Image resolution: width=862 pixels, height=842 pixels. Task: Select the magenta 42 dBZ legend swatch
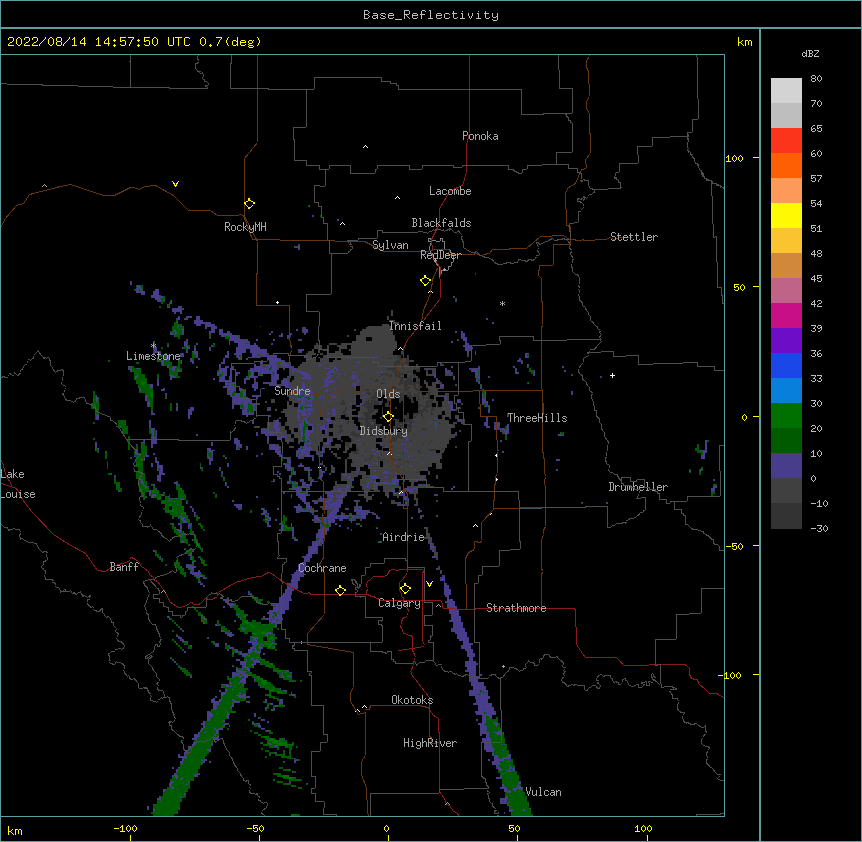tap(786, 315)
